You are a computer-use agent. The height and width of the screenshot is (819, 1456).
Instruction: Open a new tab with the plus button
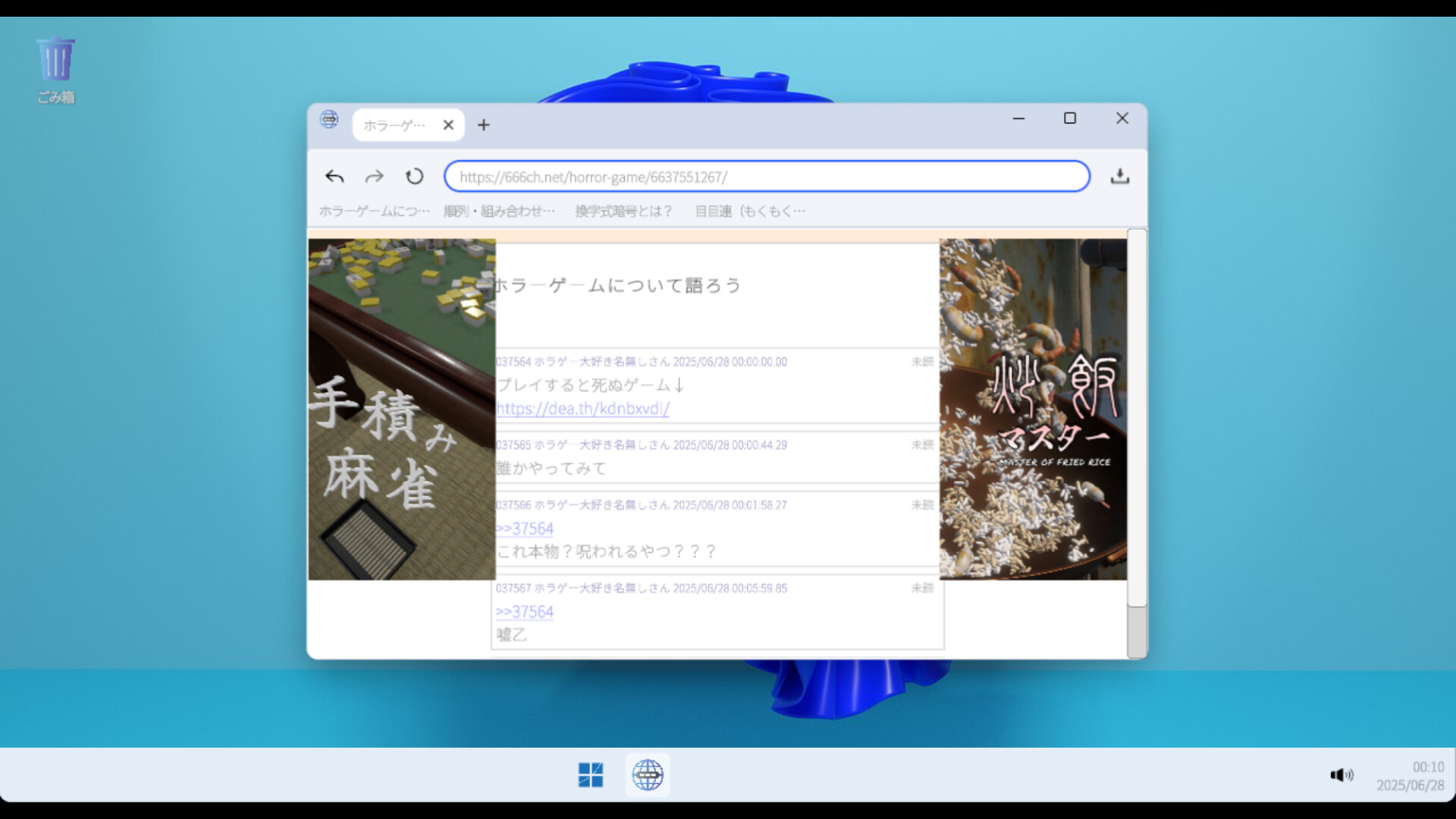(x=483, y=124)
